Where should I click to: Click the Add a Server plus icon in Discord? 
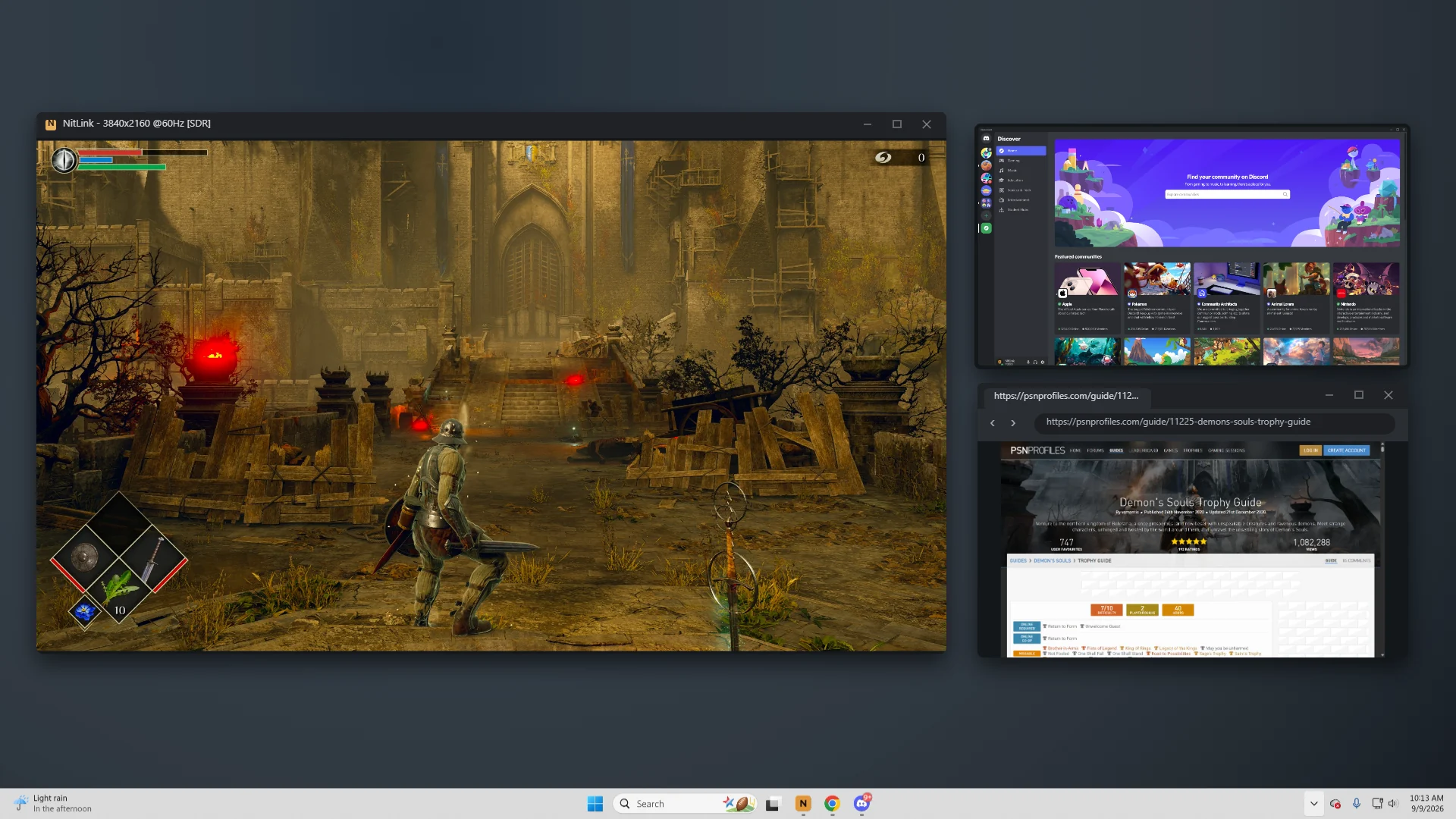pos(986,215)
